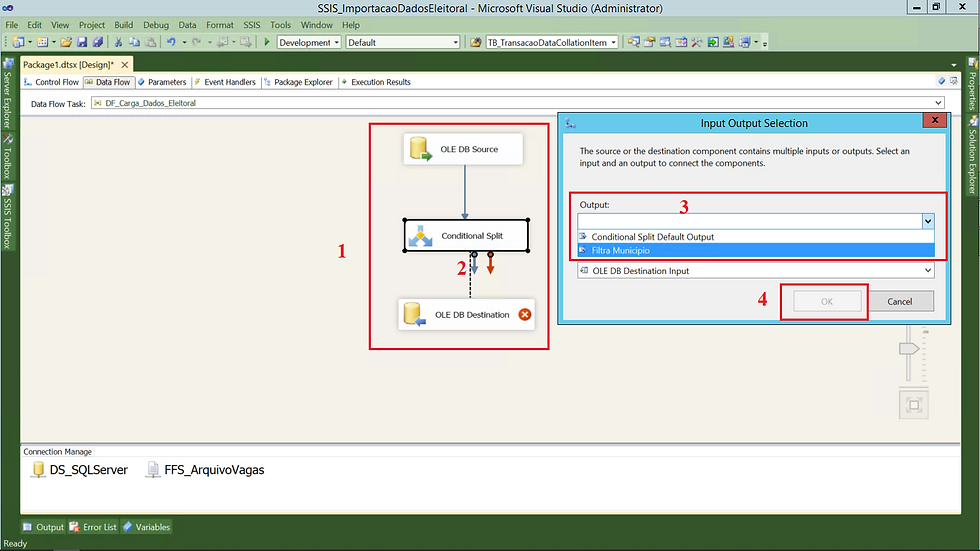
Task: Switch to the Event Handlers tab
Action: pyautogui.click(x=224, y=82)
